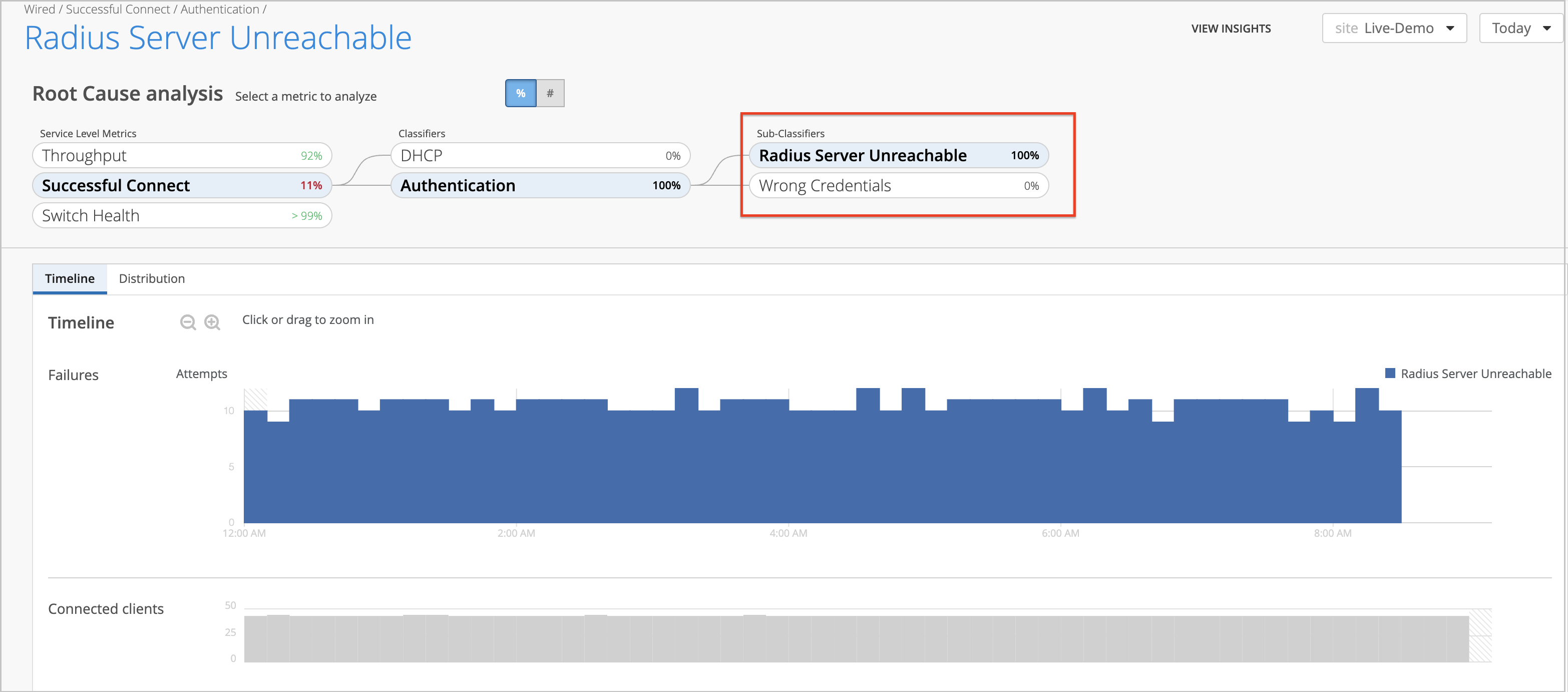The height and width of the screenshot is (692, 1568).
Task: Select the Throughput metric
Action: pyautogui.click(x=181, y=155)
